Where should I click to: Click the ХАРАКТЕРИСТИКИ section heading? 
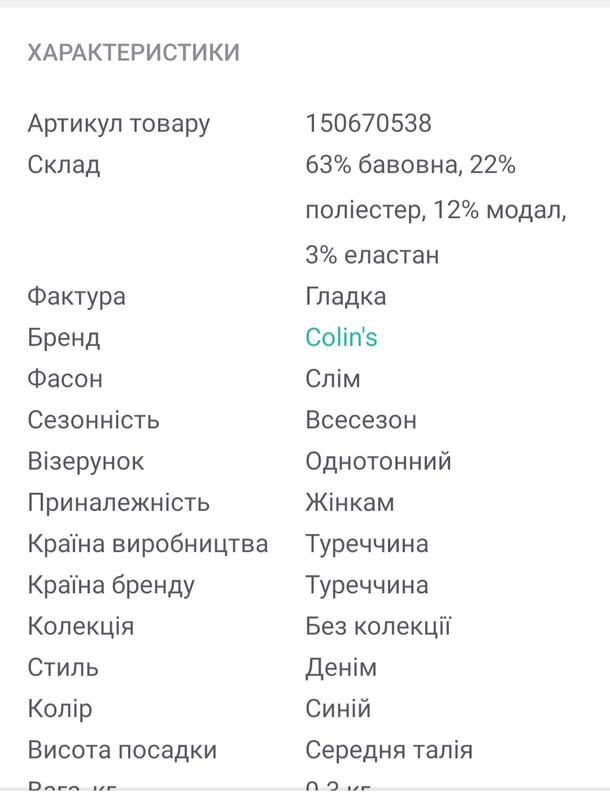134,53
